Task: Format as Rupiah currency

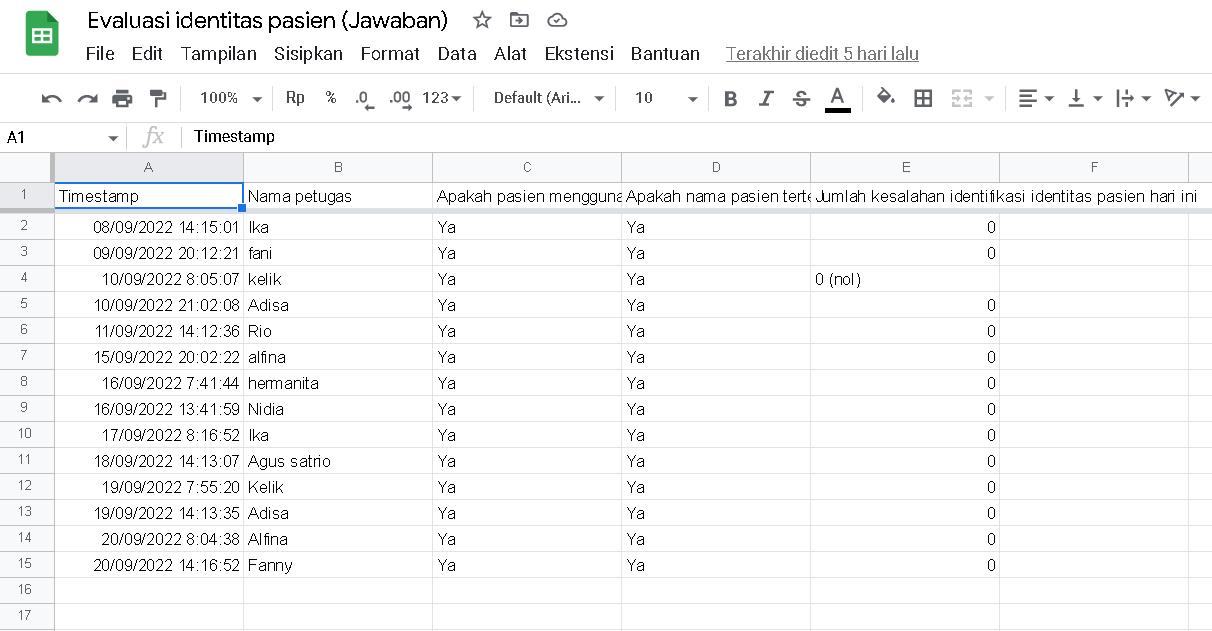Action: pyautogui.click(x=295, y=98)
